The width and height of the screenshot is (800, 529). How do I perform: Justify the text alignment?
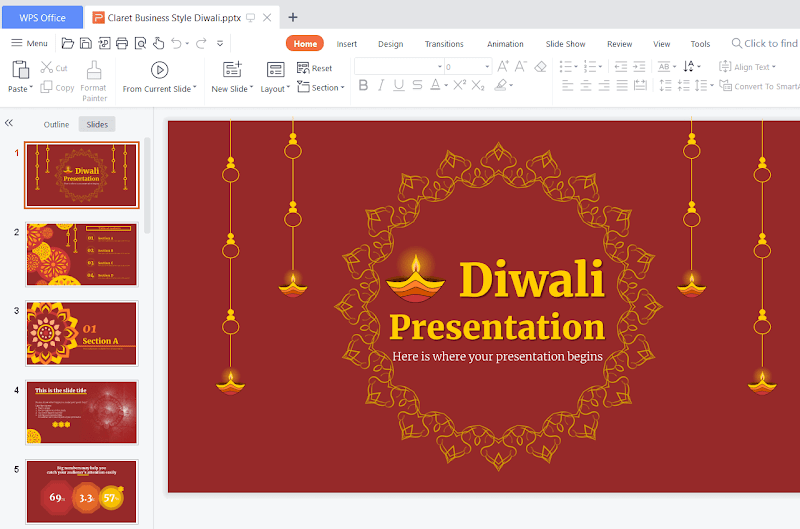(622, 85)
